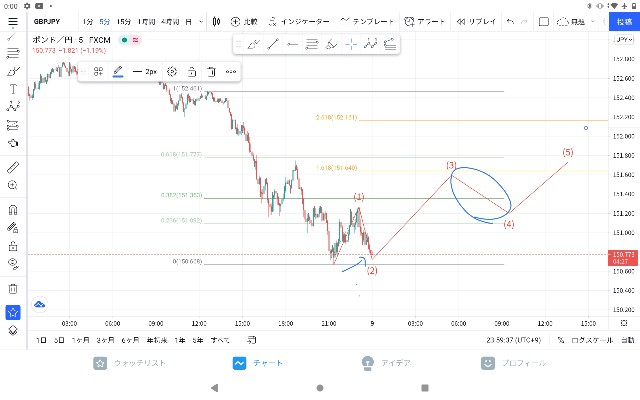Select the zoom in magnifier tool
Image resolution: width=640 pixels, height=400 pixels.
[x=13, y=185]
